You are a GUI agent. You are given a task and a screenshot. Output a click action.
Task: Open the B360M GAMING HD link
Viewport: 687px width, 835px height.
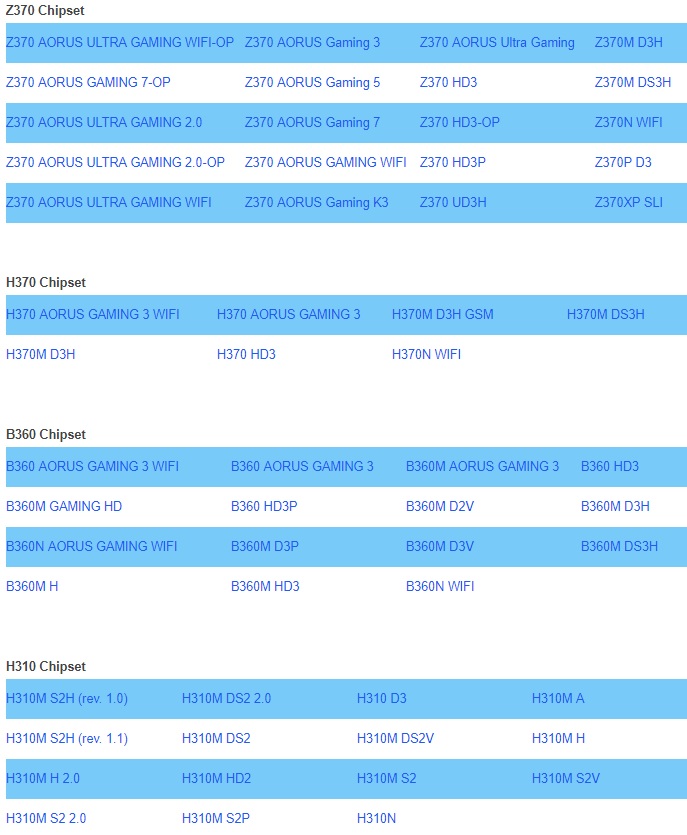[64, 506]
